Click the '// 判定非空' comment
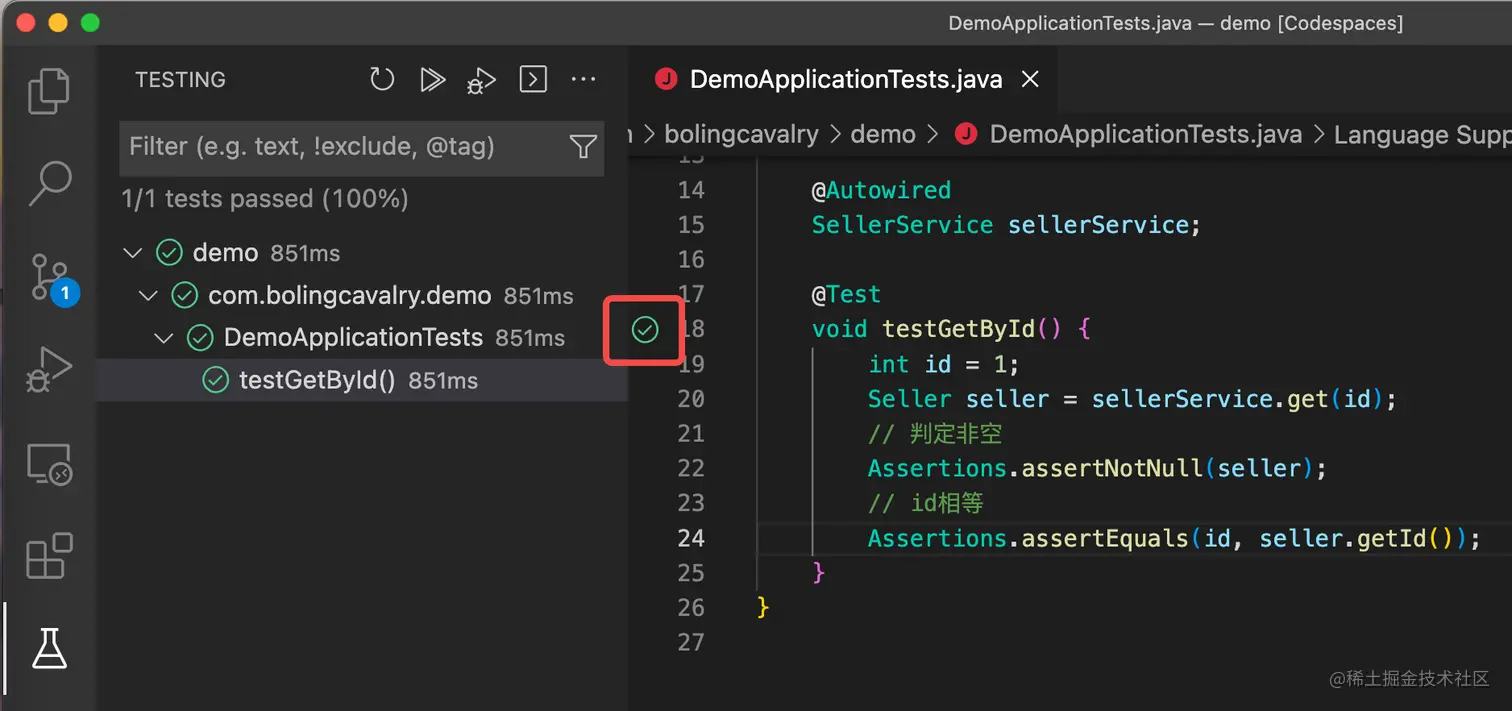The height and width of the screenshot is (711, 1512). (x=935, y=434)
